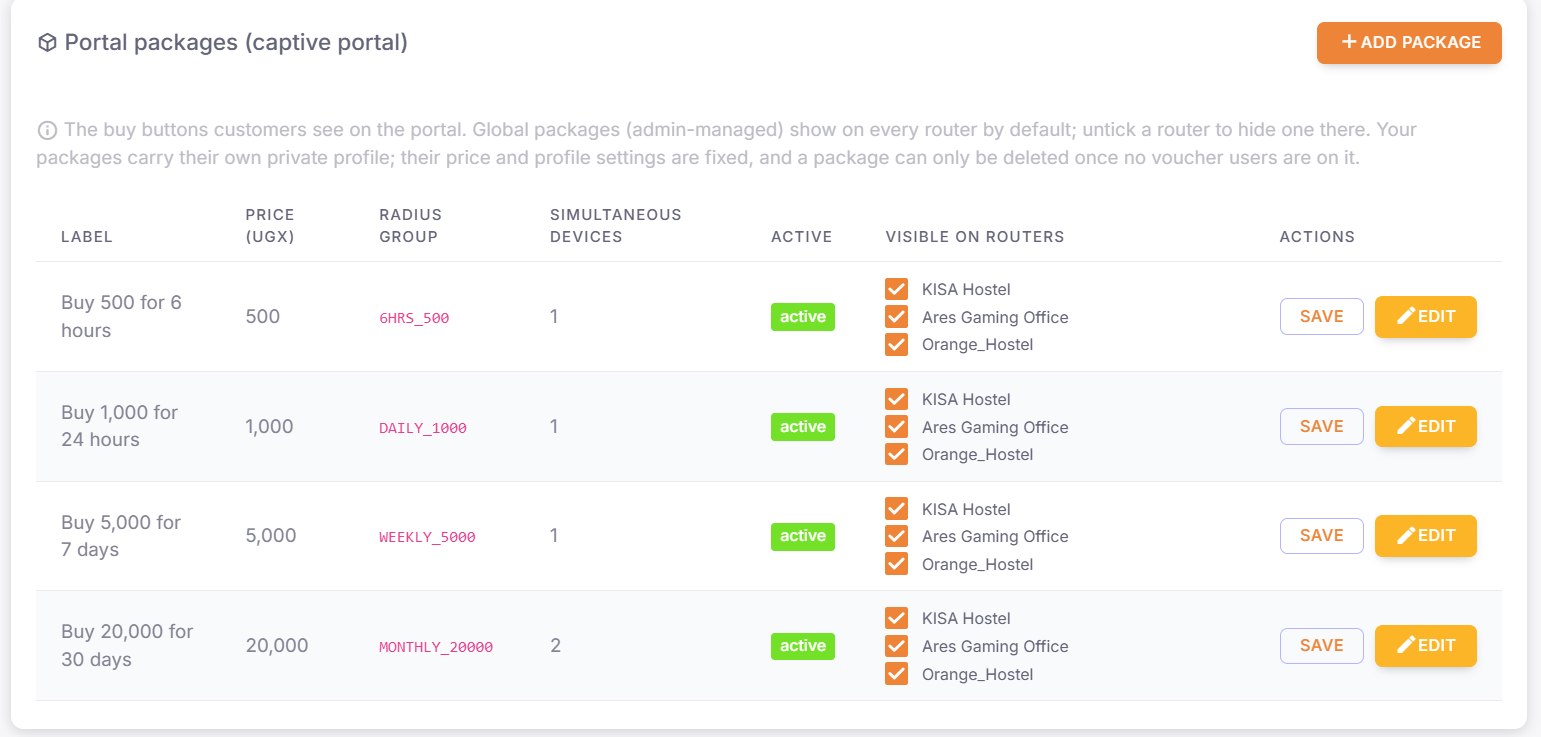Toggle Ares Gaming Office in MONTHLY_20000 row
Screen dimensions: 1541x737
pyautogui.click(x=896, y=646)
